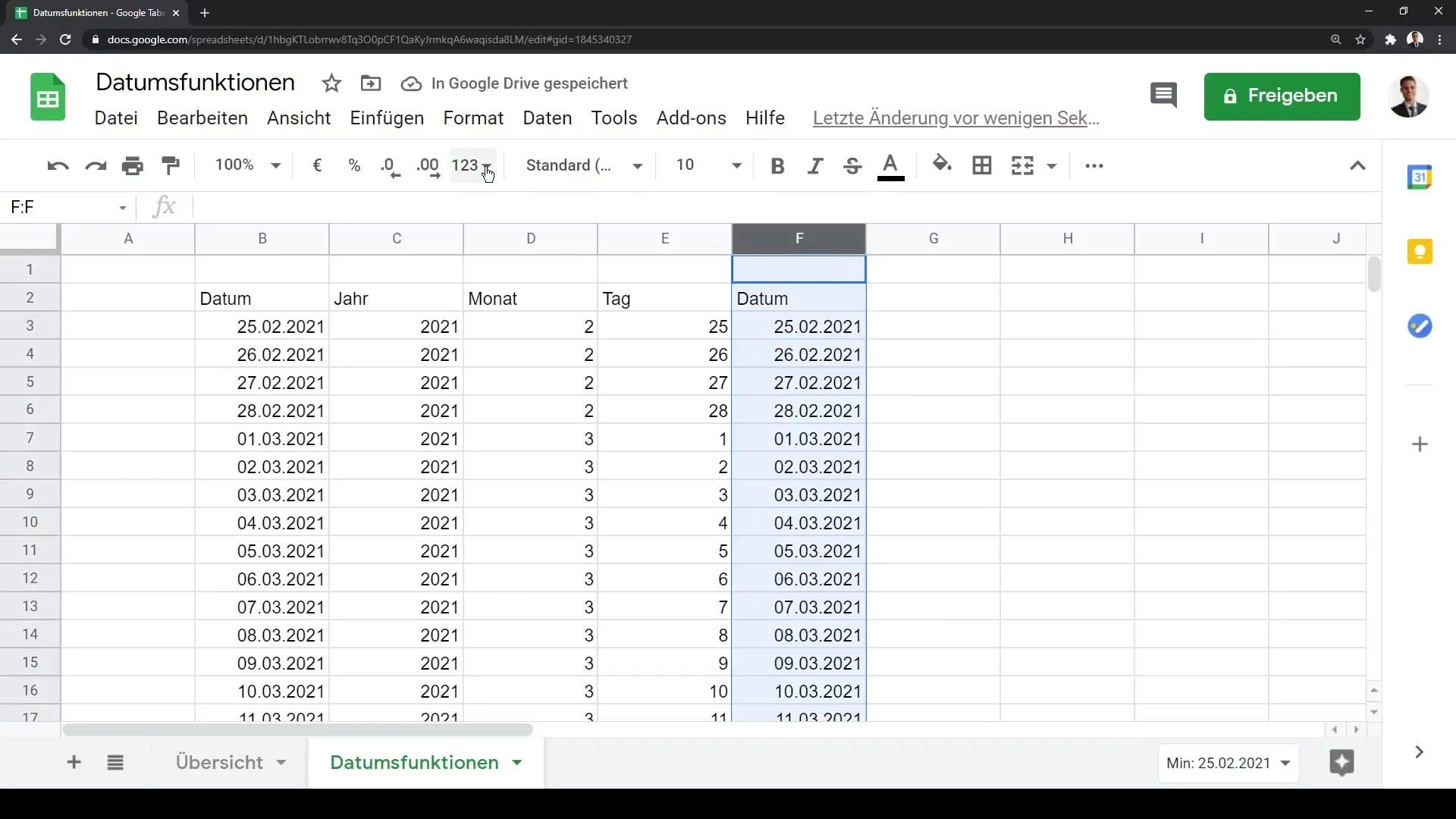Screen dimensions: 1456x819
Task: Bookmark this page star in address bar
Action: [x=1360, y=39]
